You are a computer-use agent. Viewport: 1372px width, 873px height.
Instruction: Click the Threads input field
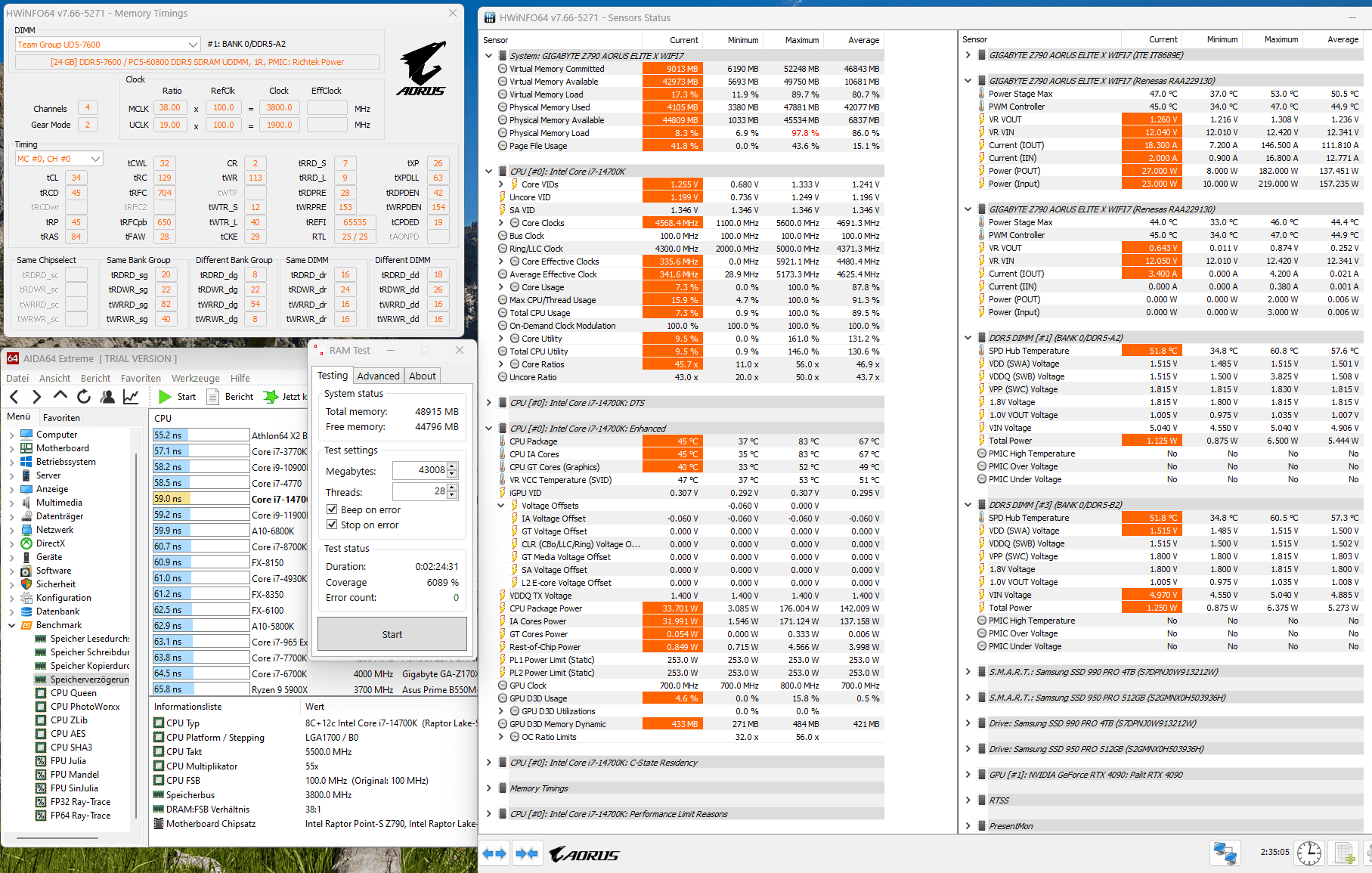pyautogui.click(x=420, y=491)
